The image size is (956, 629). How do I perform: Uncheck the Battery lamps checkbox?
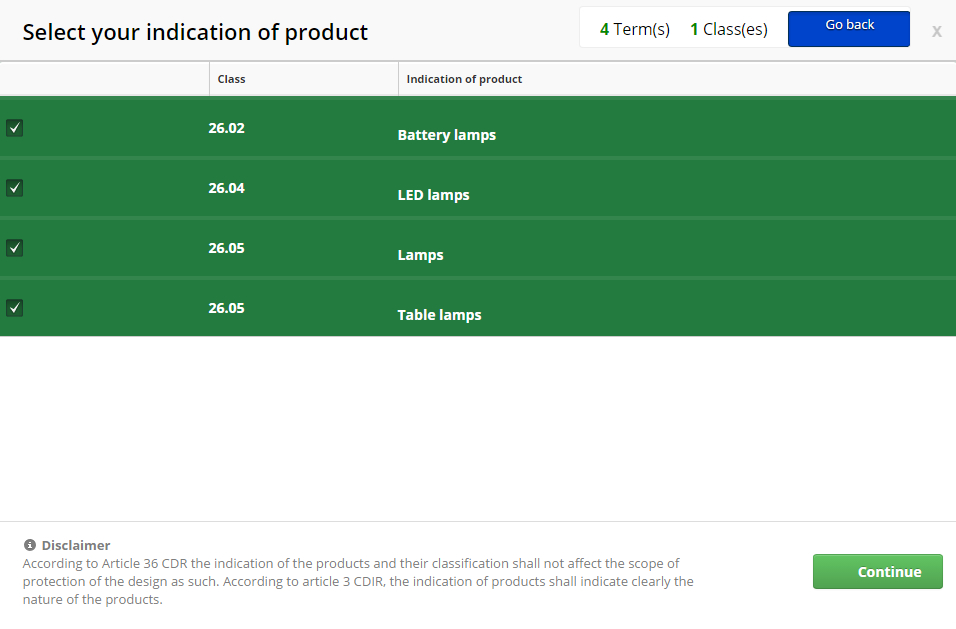(15, 128)
